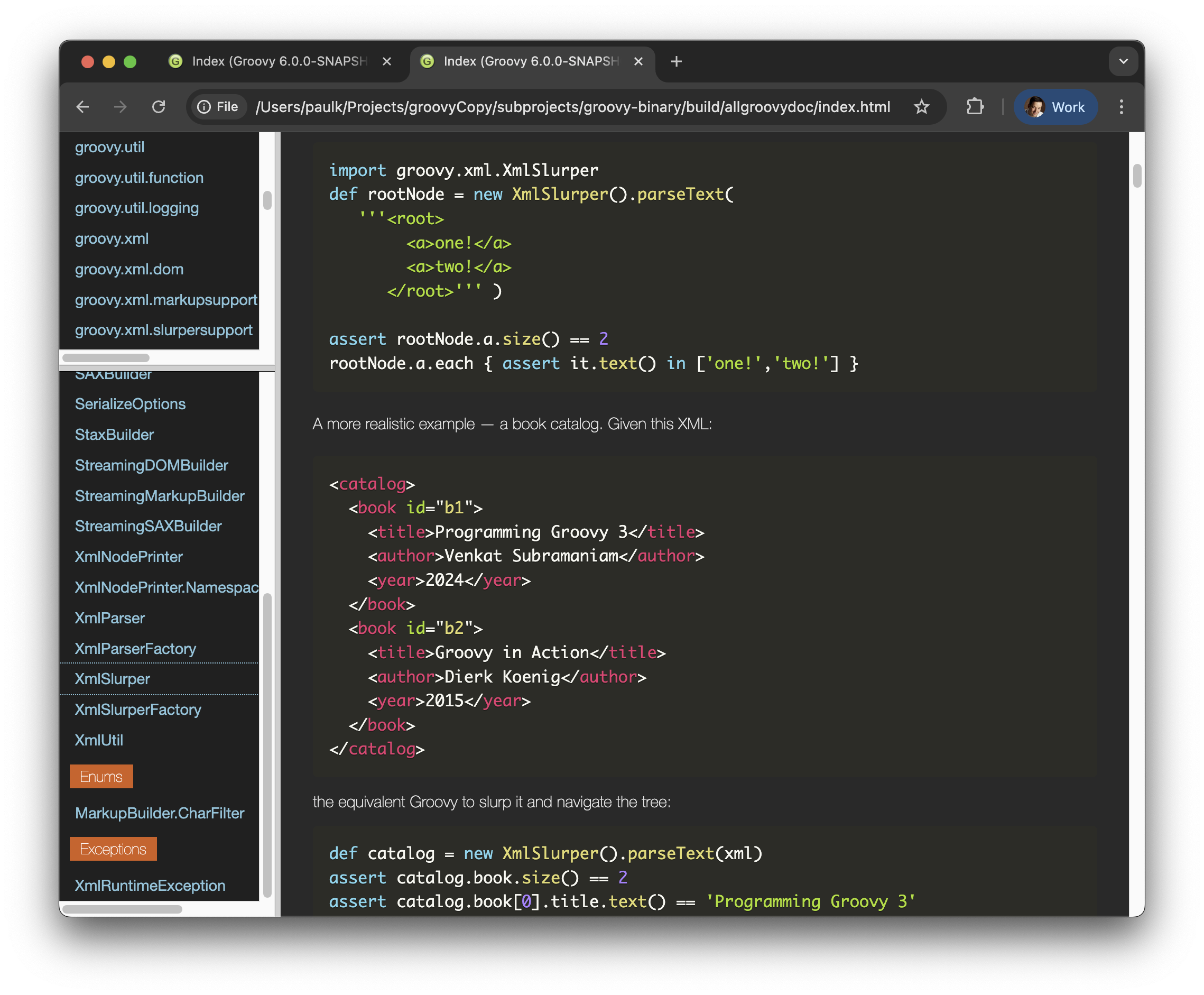Click the File site info chip
This screenshot has height=995, width=1204.
coord(218,107)
